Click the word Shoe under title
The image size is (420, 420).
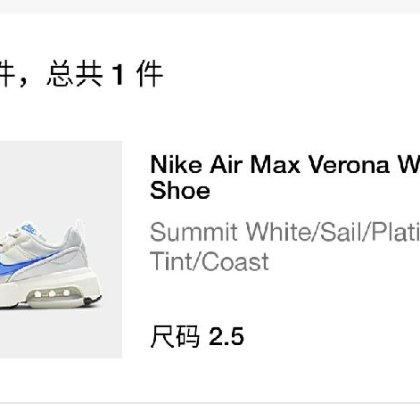[180, 191]
